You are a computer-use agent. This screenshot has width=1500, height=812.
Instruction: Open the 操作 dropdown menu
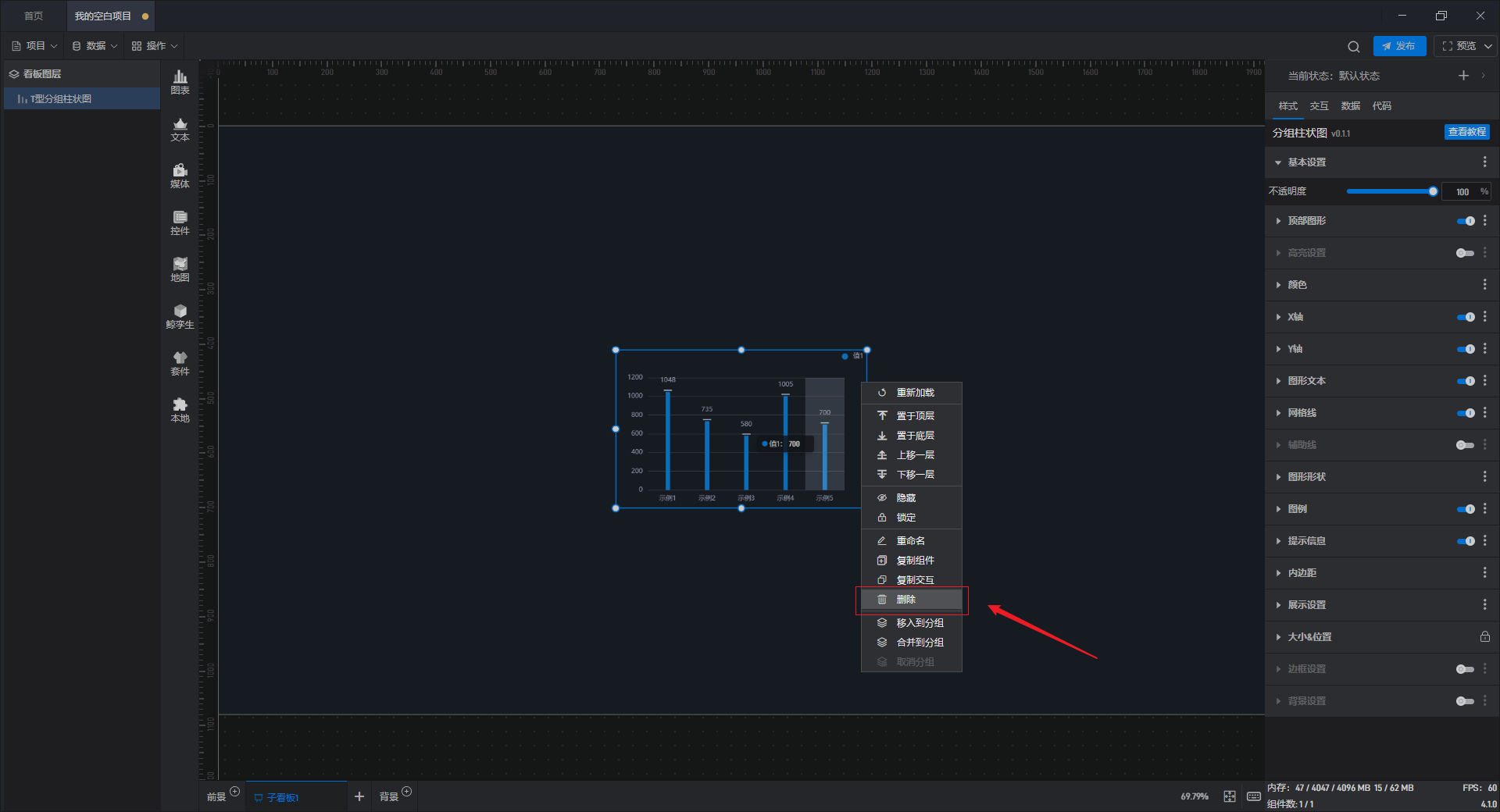click(x=155, y=46)
